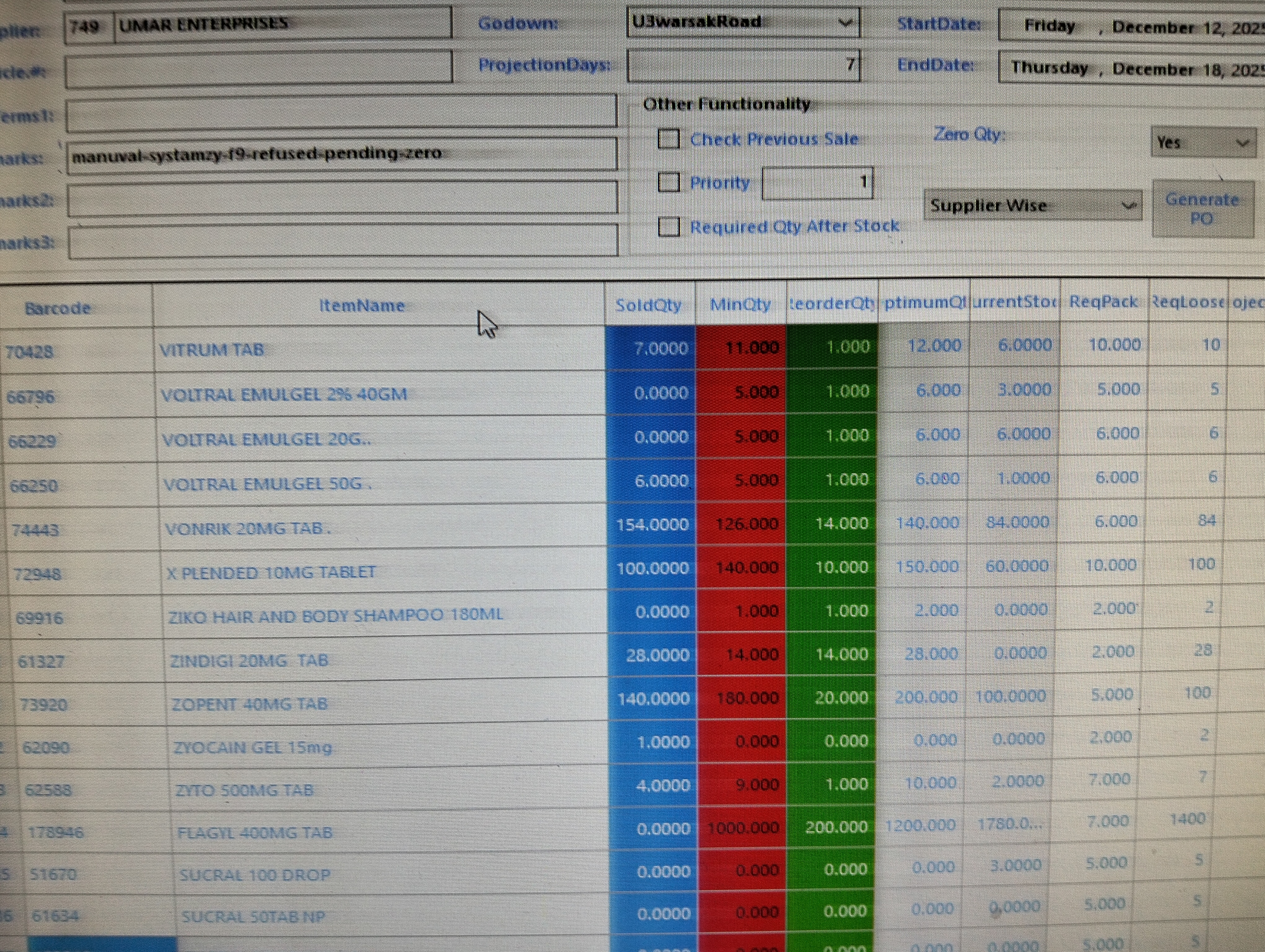Enable the Priority checkbox
Viewport: 1265px width, 952px height.
[668, 183]
